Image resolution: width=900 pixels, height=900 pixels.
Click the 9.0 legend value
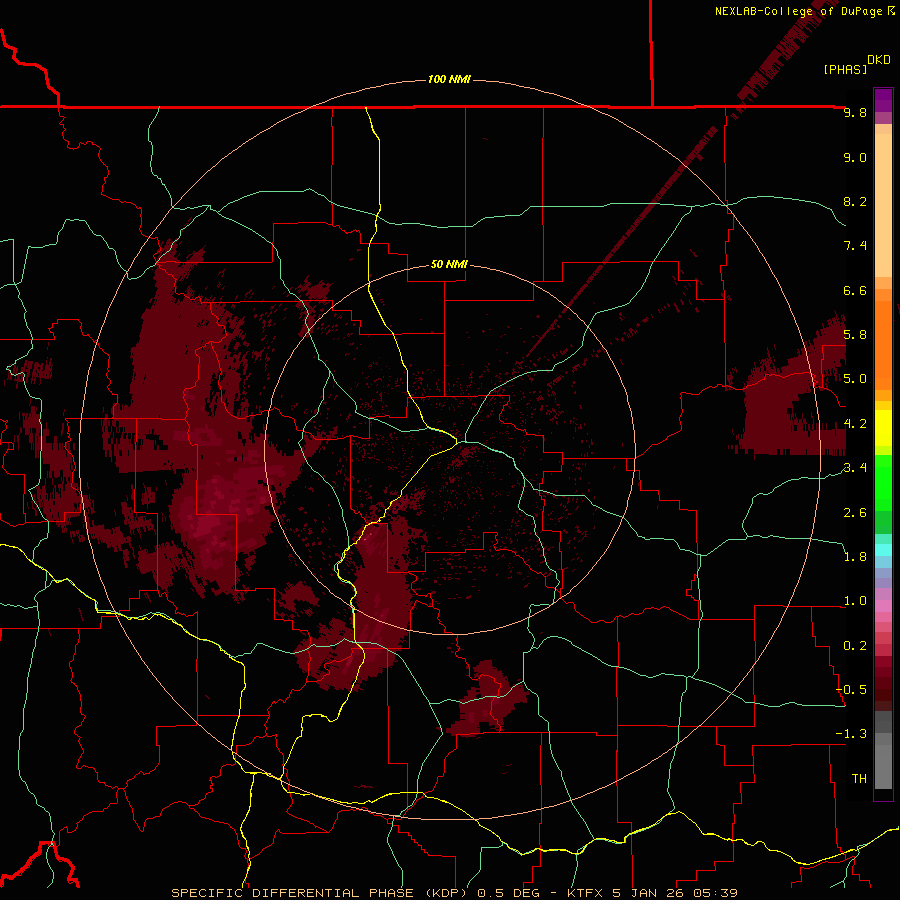855,157
